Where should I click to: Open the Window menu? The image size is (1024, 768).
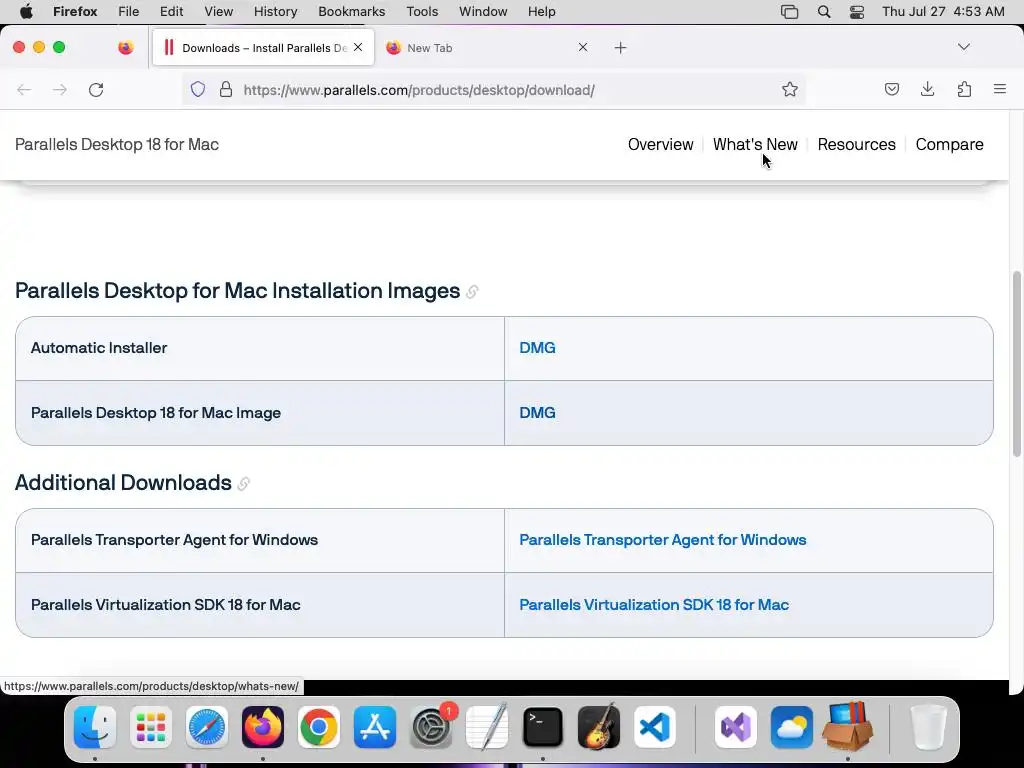tap(483, 12)
